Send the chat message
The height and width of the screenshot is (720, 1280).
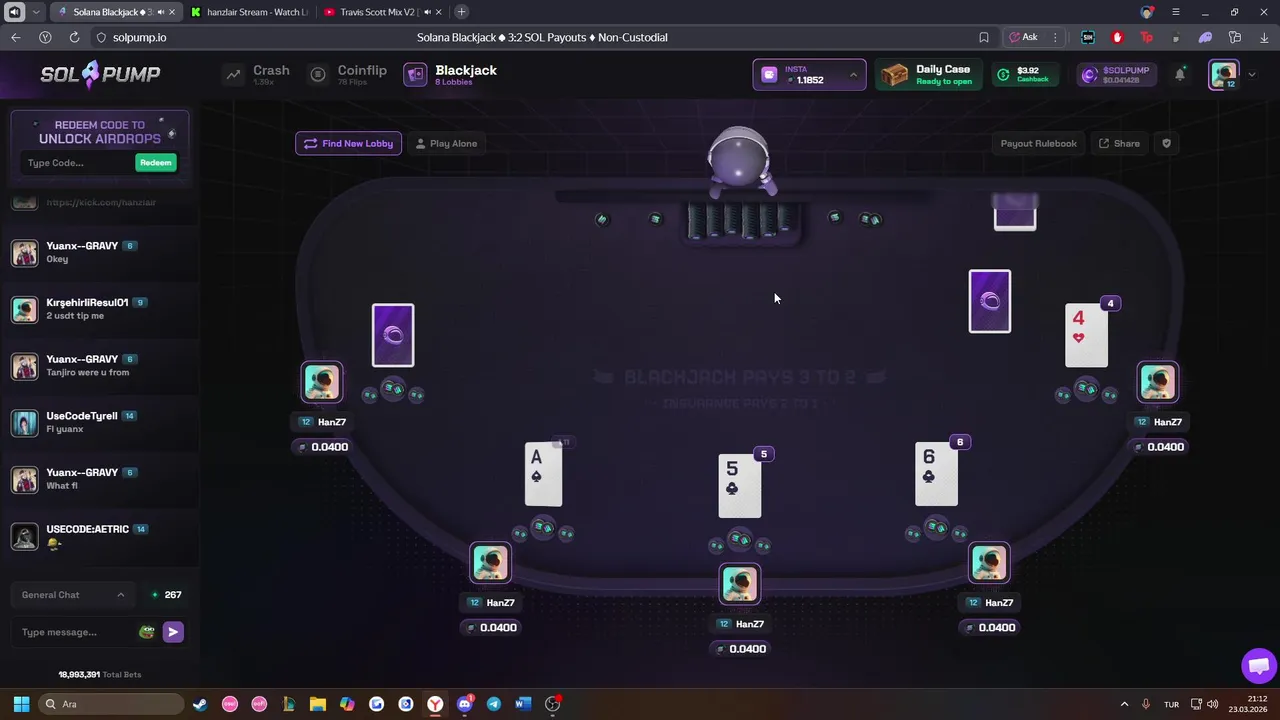click(x=173, y=632)
